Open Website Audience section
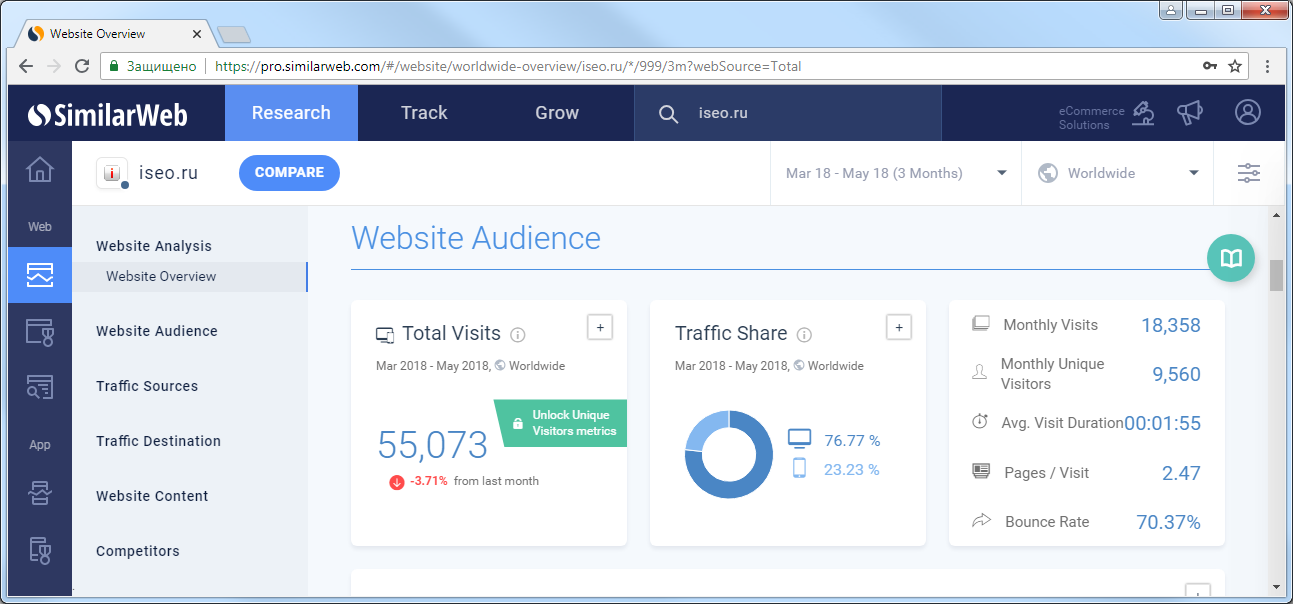This screenshot has height=604, width=1293. (157, 331)
